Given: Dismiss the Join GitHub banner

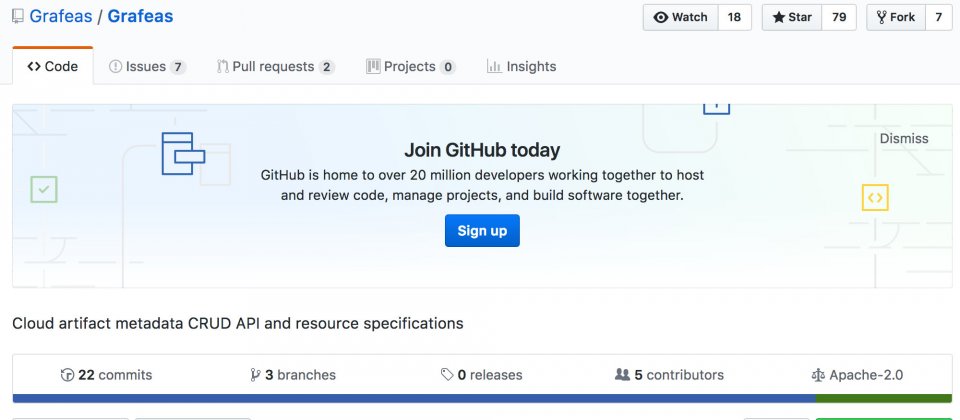Looking at the screenshot, I should tap(904, 138).
